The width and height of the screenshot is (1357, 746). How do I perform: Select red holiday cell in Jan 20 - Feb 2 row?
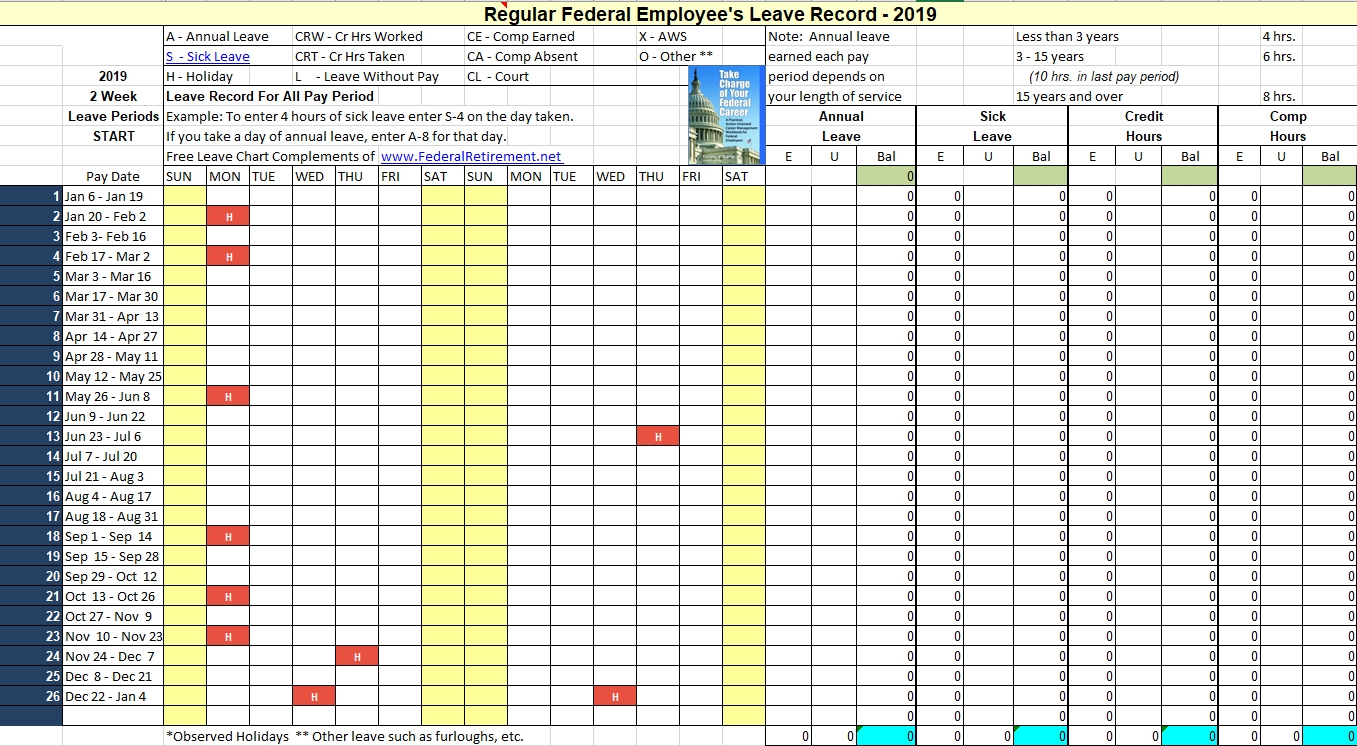click(x=228, y=217)
